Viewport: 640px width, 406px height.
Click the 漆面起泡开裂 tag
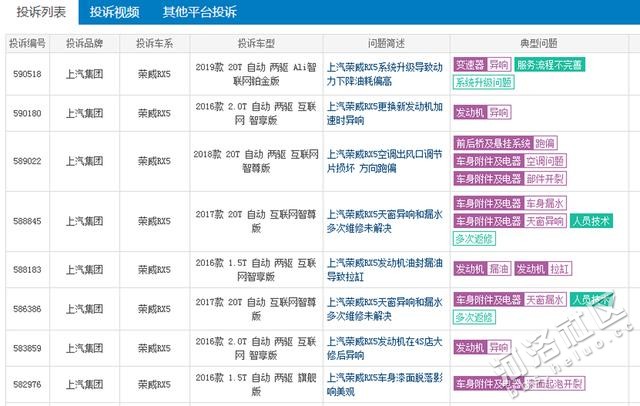(x=519, y=384)
